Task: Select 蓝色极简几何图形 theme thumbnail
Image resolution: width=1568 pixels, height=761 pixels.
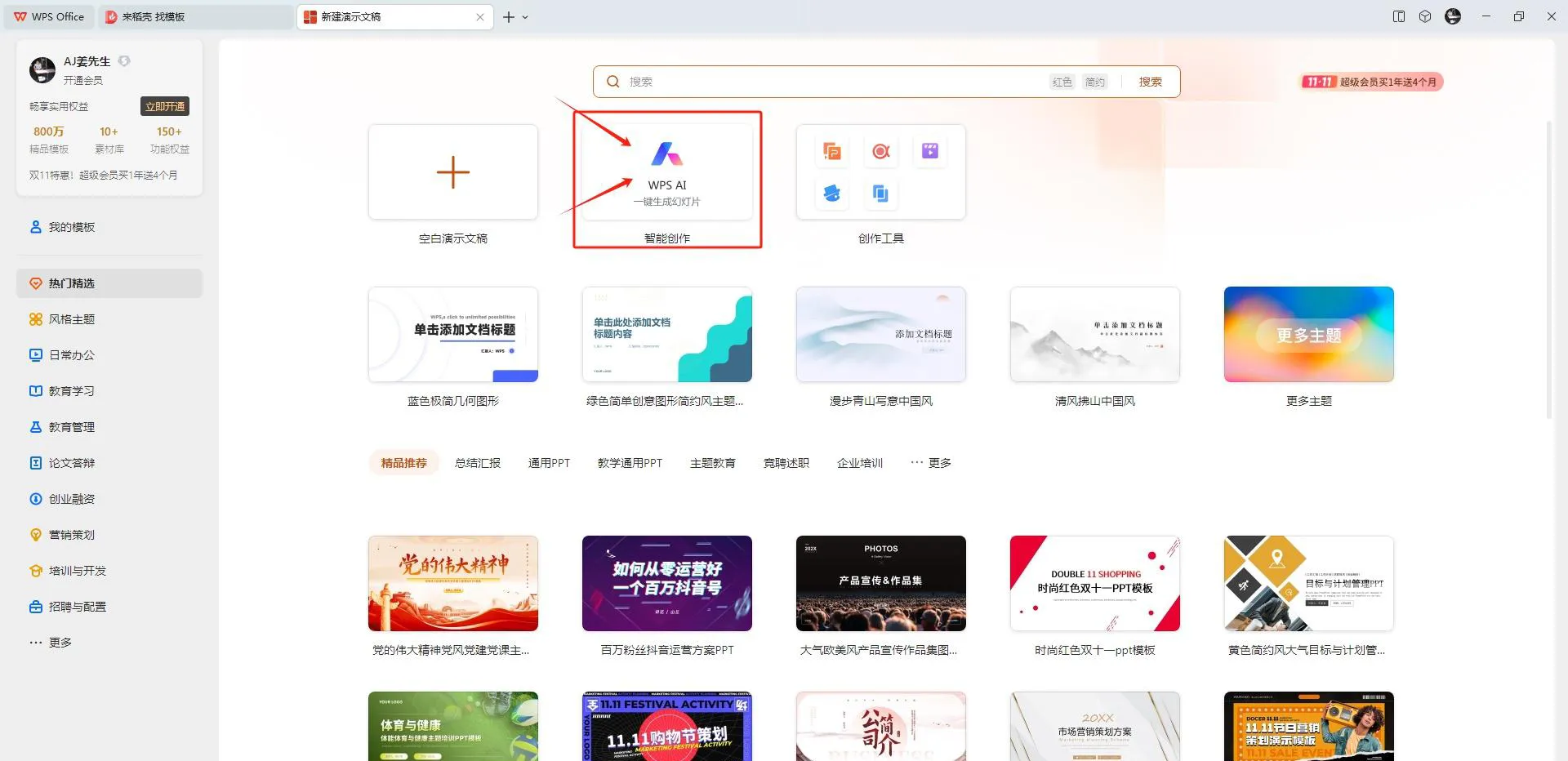Action: 453,335
